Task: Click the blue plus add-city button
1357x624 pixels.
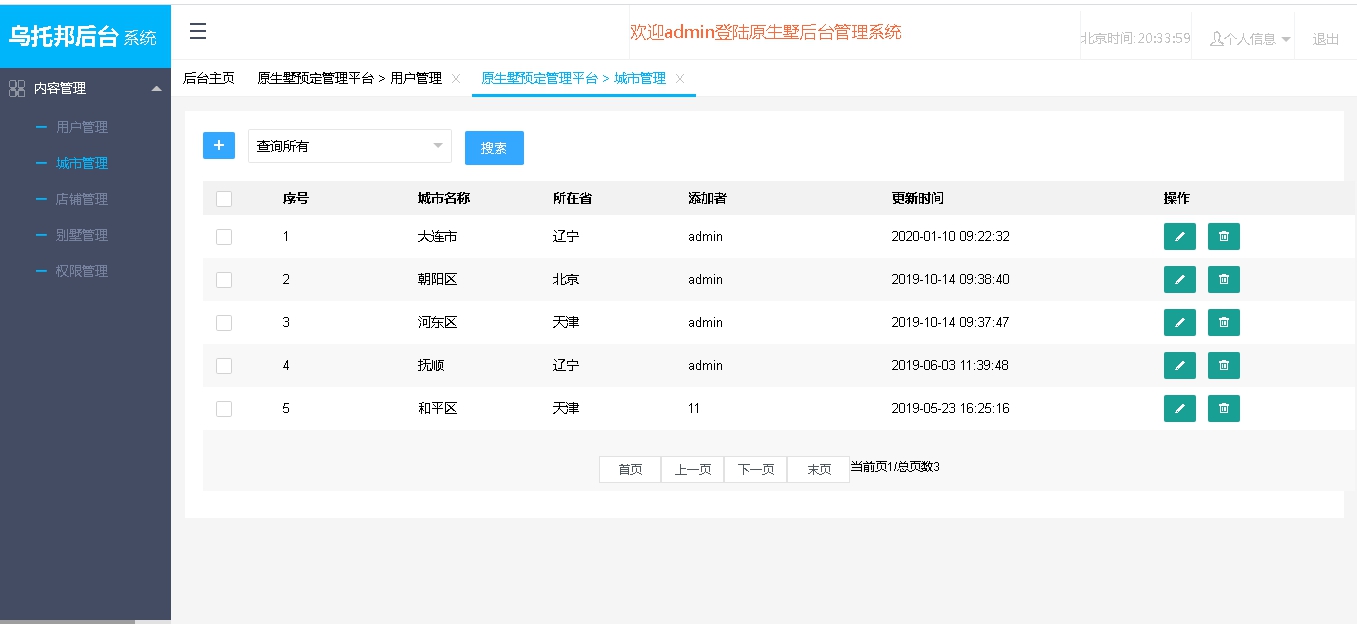Action: click(x=219, y=145)
